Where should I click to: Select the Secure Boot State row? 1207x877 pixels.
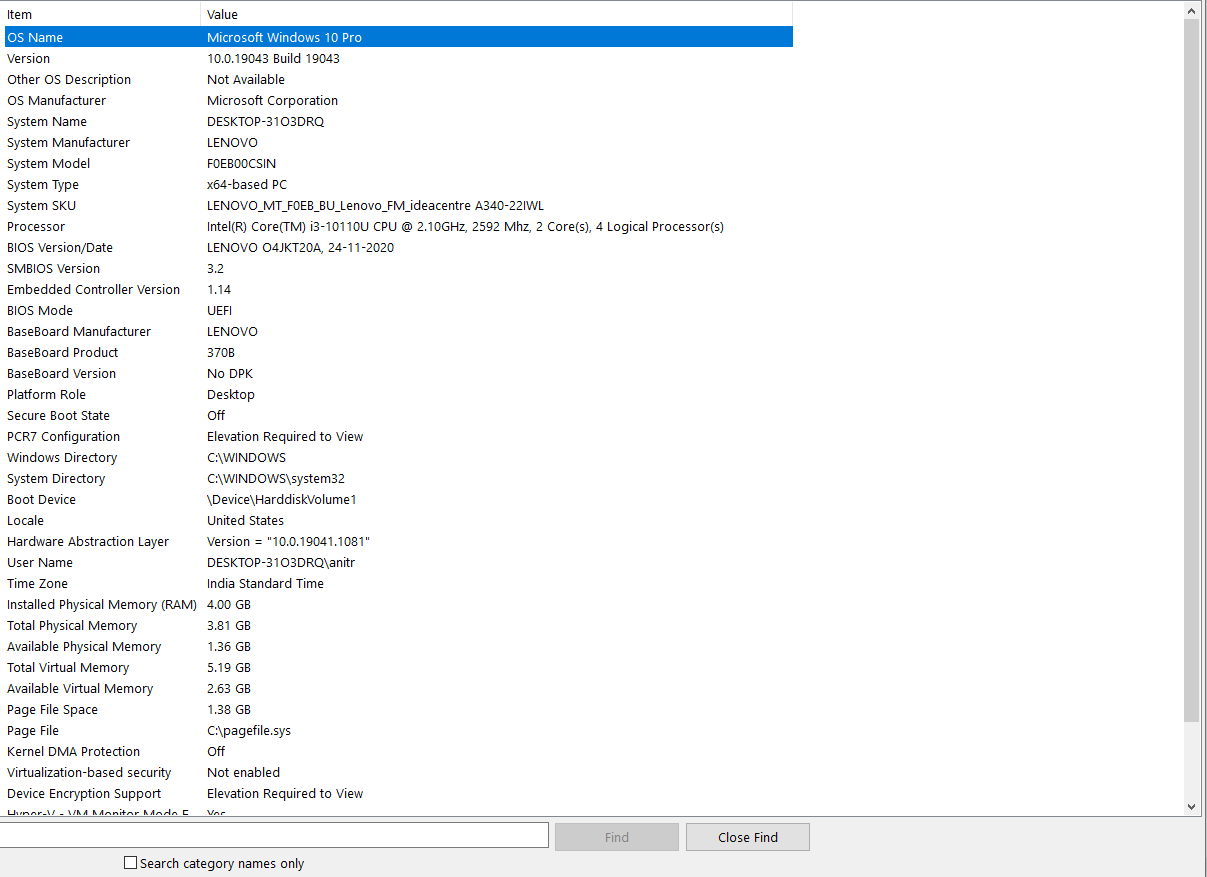(x=397, y=415)
